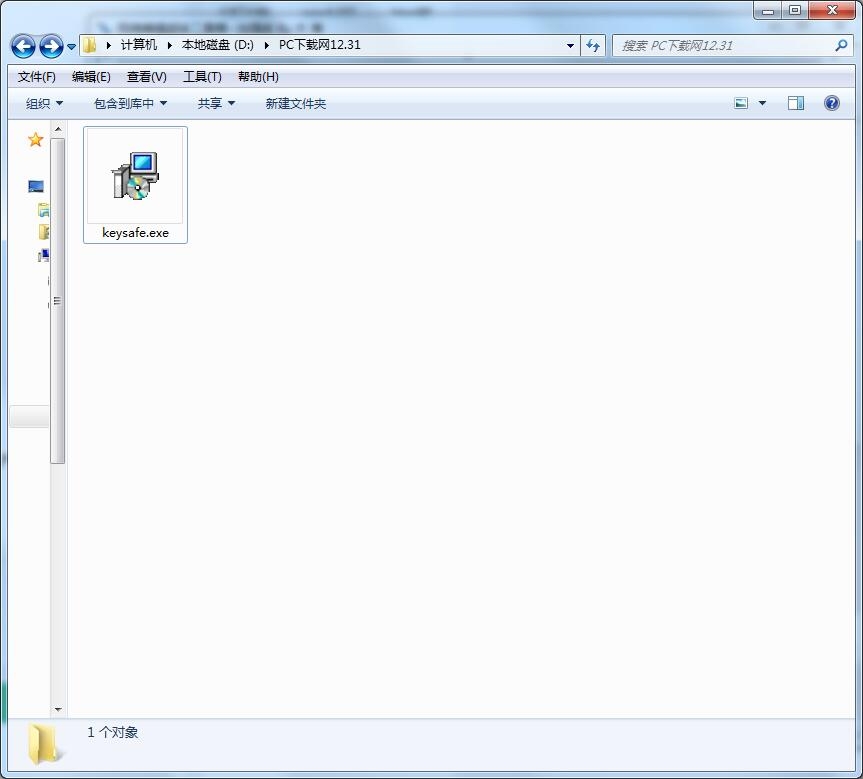The height and width of the screenshot is (779, 863).
Task: Click the 1 个对象 status text
Action: pos(112,733)
